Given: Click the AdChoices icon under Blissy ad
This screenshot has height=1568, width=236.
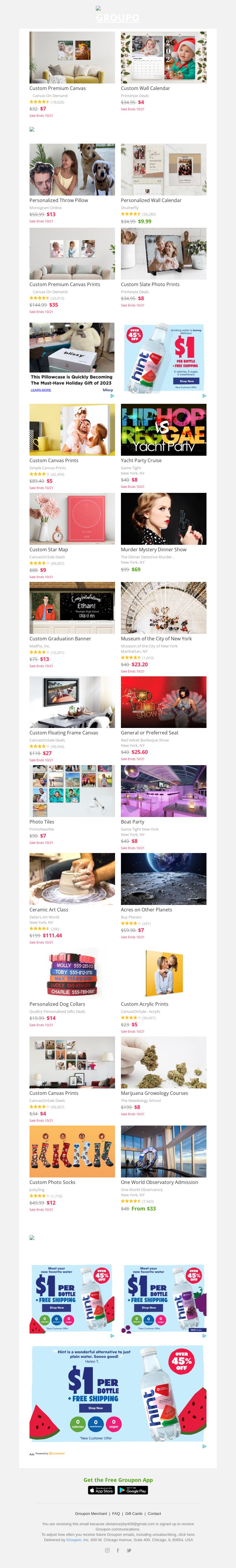Looking at the screenshot, I should point(112,396).
